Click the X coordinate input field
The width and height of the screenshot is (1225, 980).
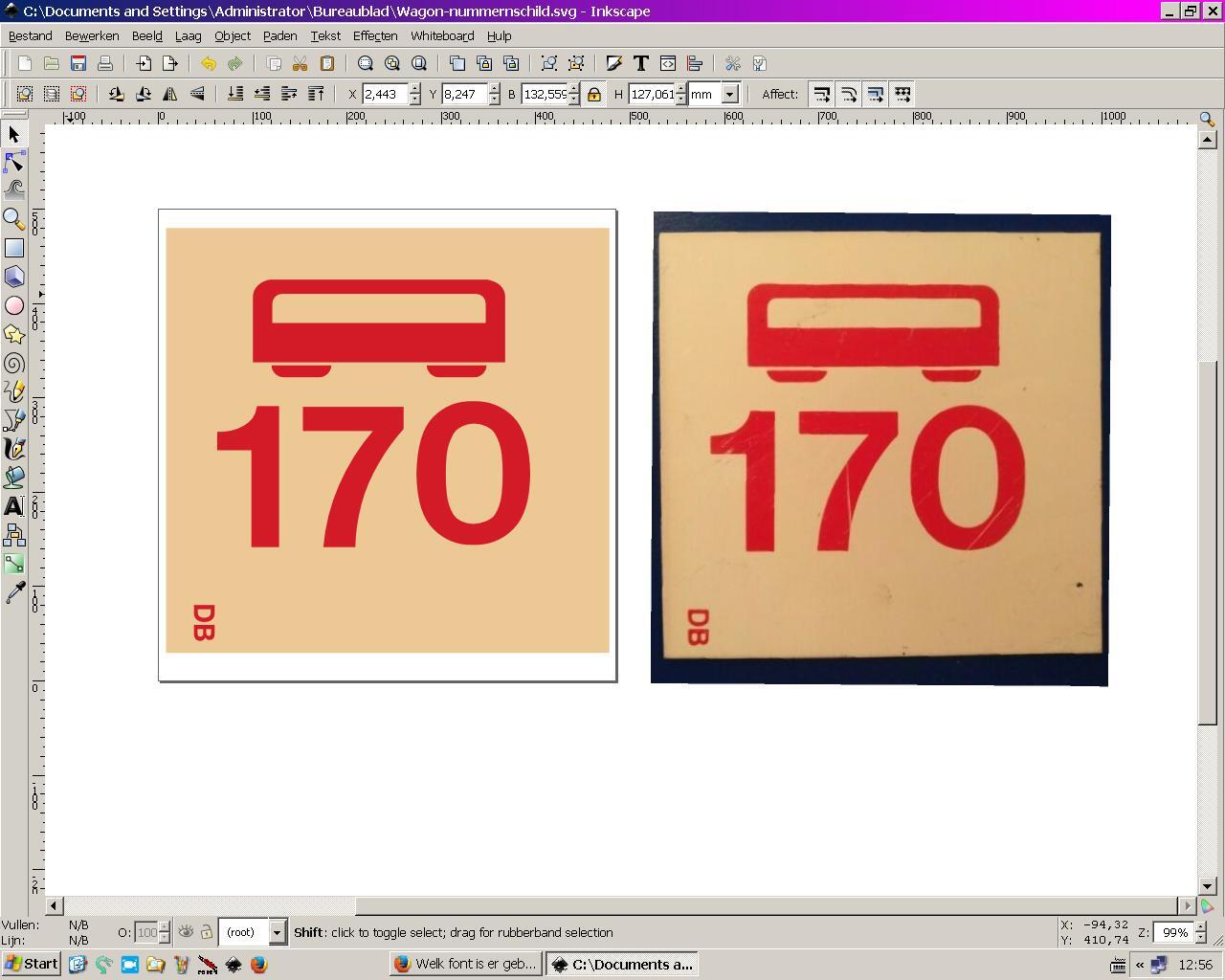coord(386,94)
